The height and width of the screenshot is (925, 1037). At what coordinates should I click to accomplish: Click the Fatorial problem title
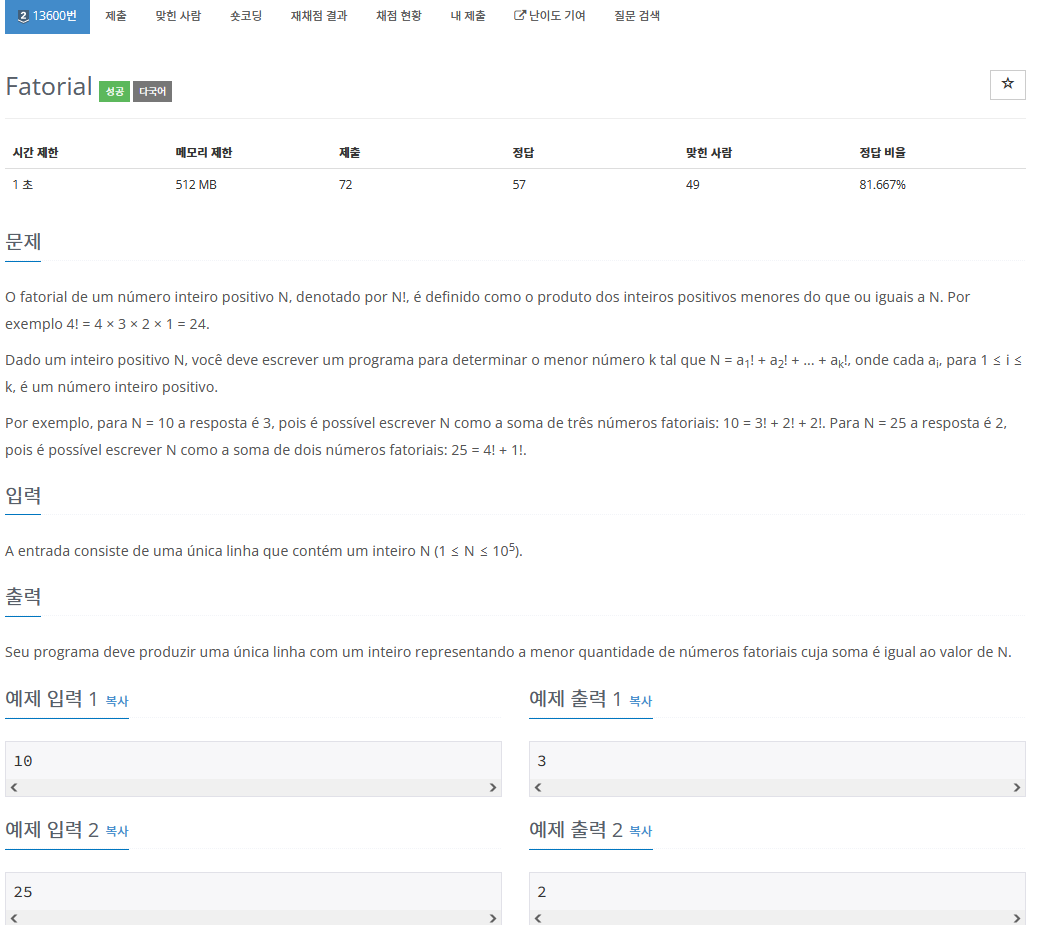pos(49,87)
